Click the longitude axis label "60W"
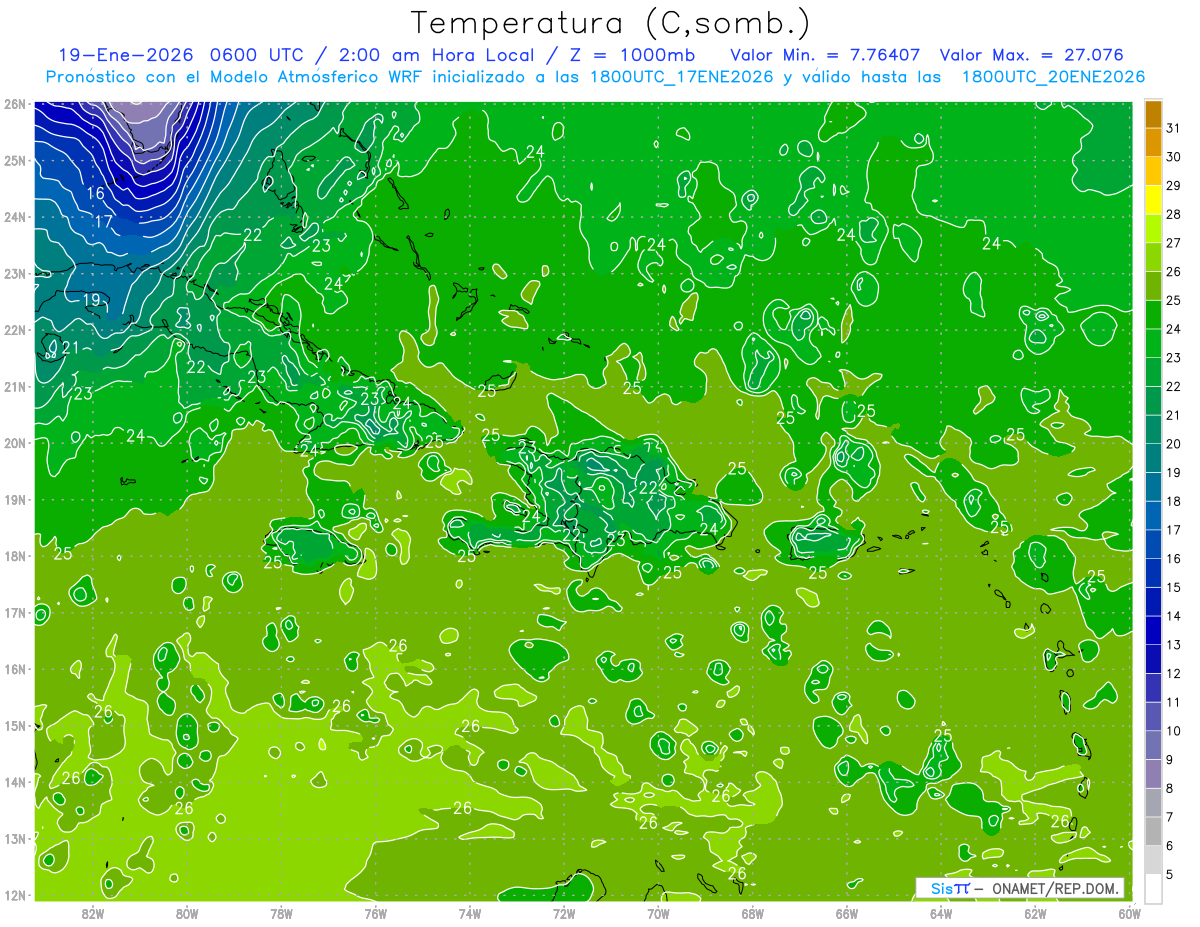 [1129, 914]
